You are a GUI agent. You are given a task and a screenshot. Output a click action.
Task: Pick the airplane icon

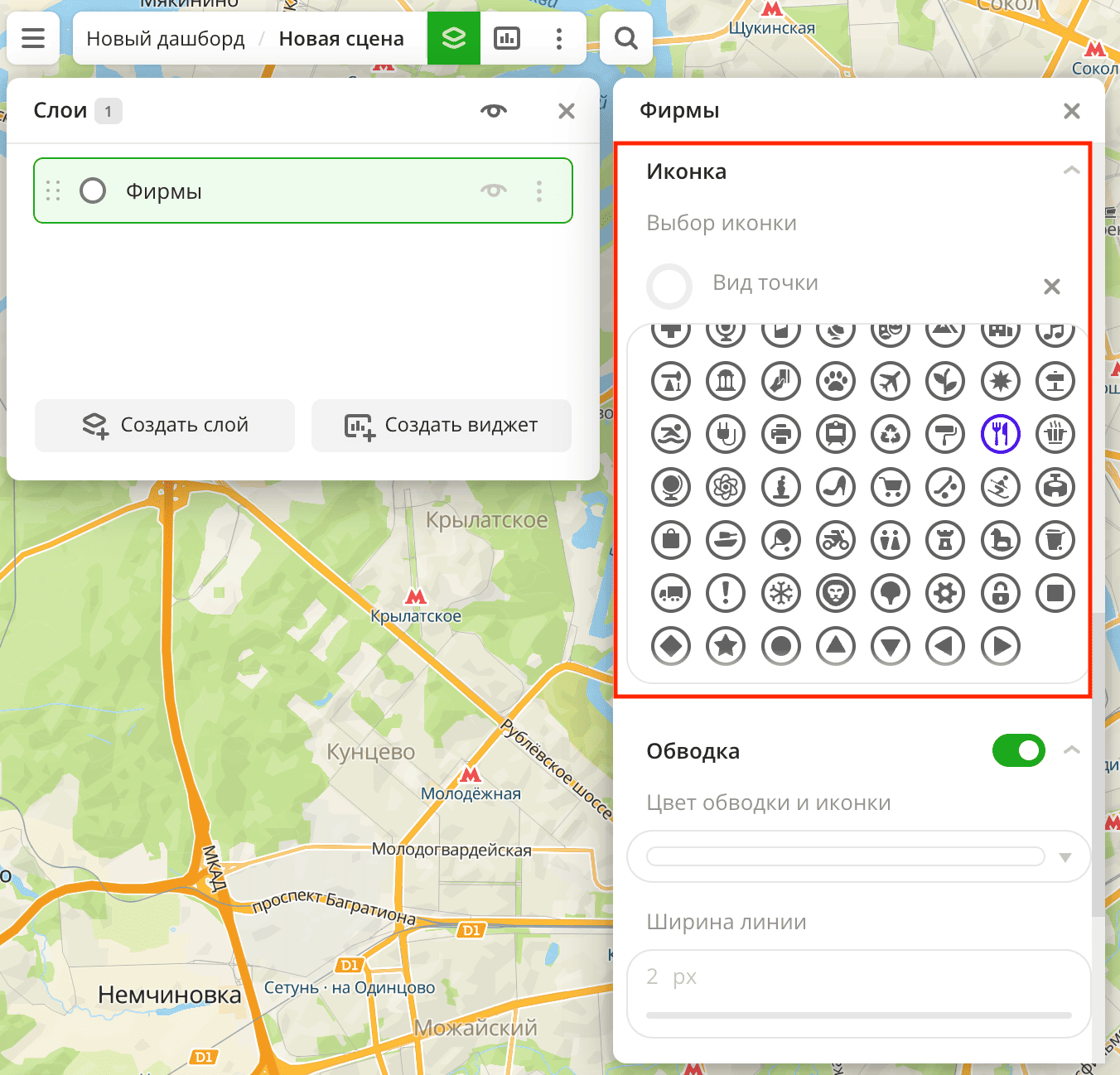pyautogui.click(x=891, y=381)
